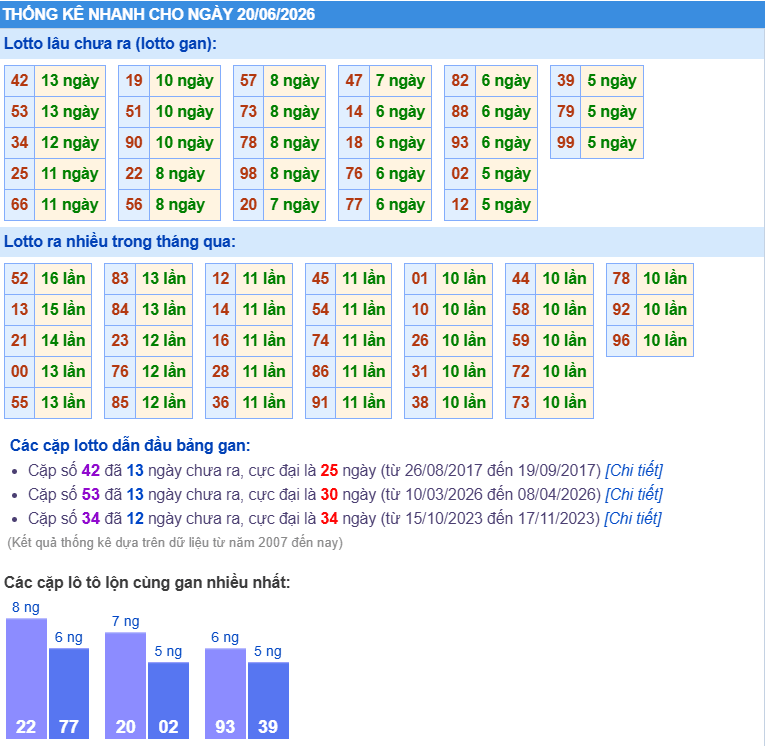The width and height of the screenshot is (769, 746).
Task: Select frequent number 58
Action: point(521,309)
